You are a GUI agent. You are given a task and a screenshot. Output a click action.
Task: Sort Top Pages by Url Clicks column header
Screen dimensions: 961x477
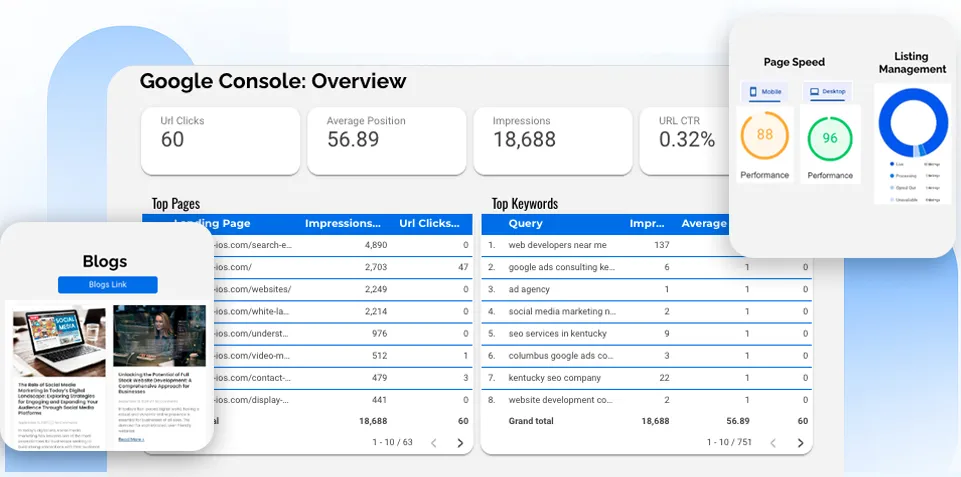(x=430, y=224)
